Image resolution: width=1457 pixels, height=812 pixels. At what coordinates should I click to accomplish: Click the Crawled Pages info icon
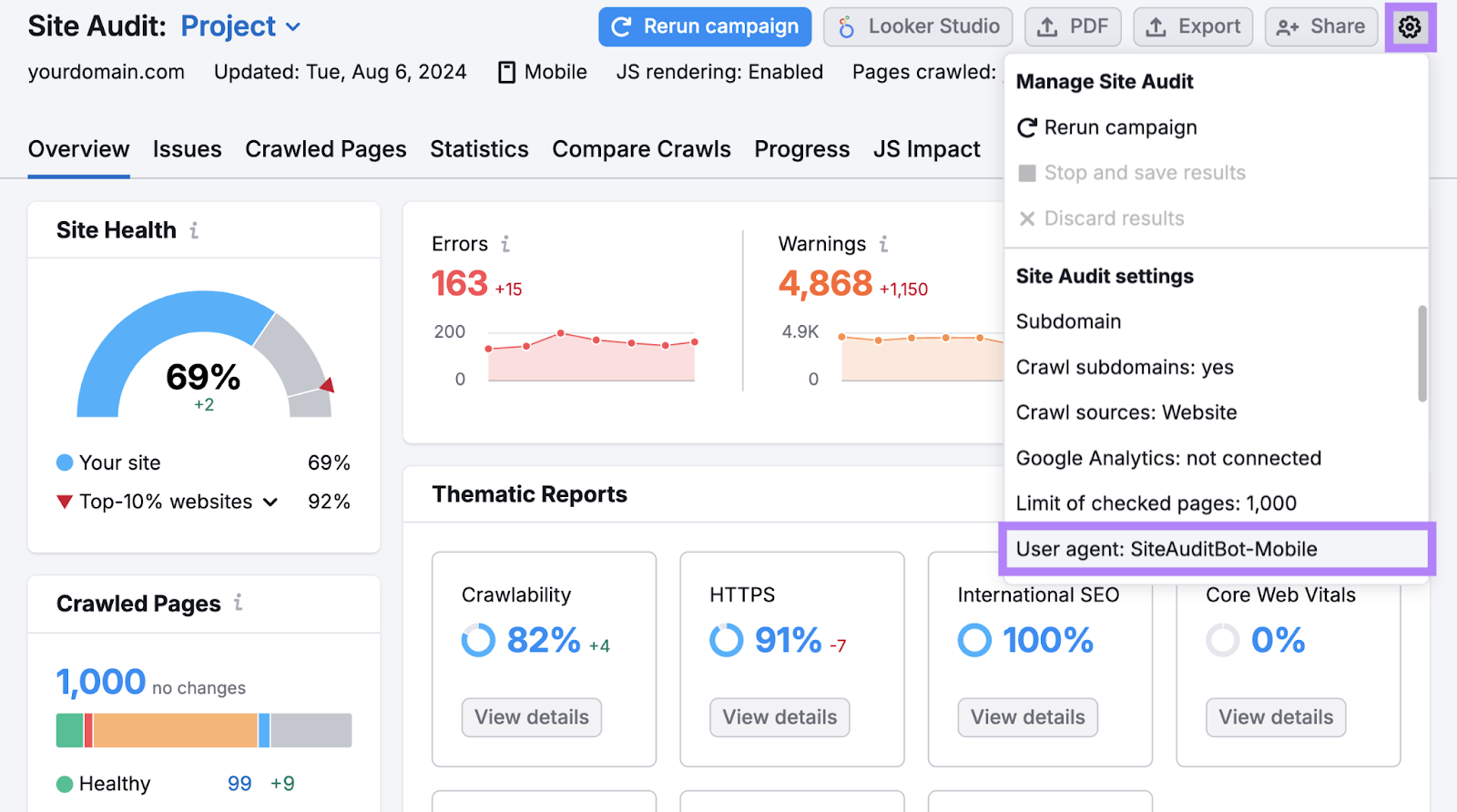(238, 603)
